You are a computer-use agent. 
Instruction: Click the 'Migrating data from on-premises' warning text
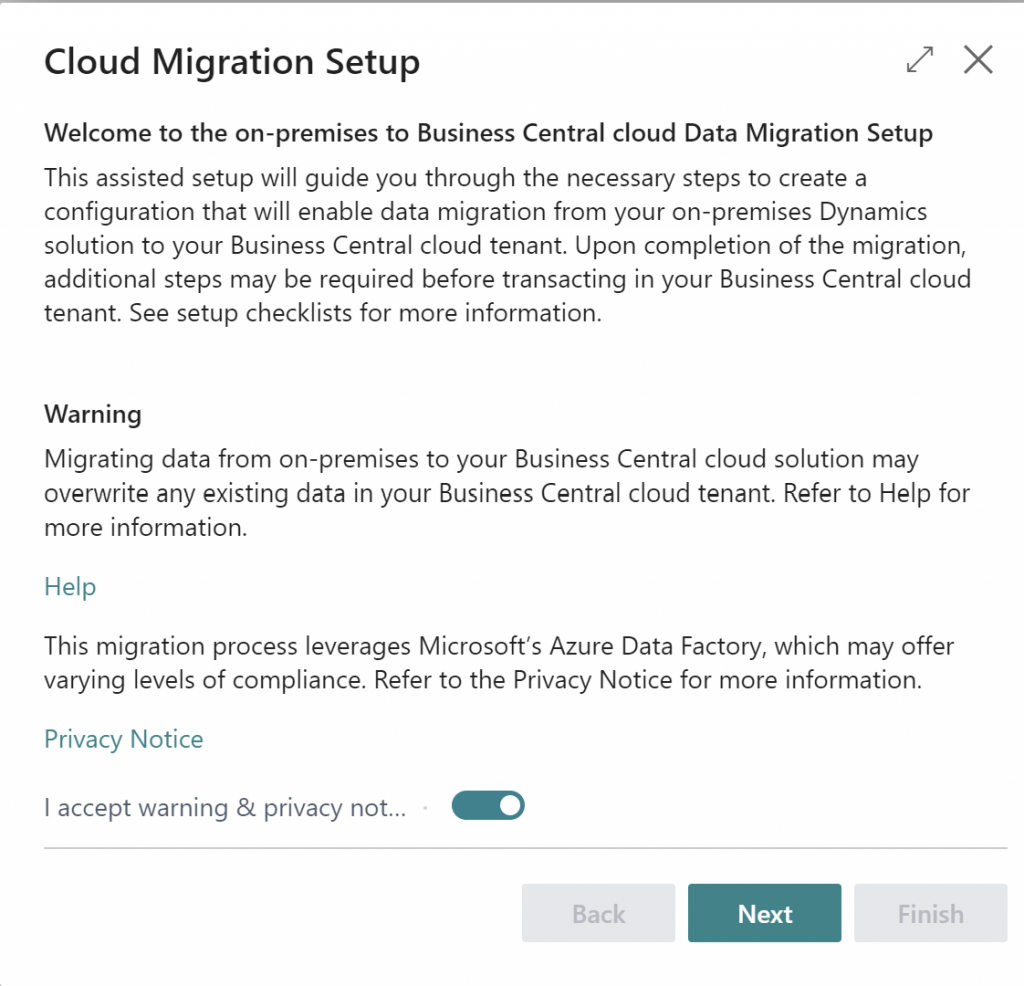(507, 493)
